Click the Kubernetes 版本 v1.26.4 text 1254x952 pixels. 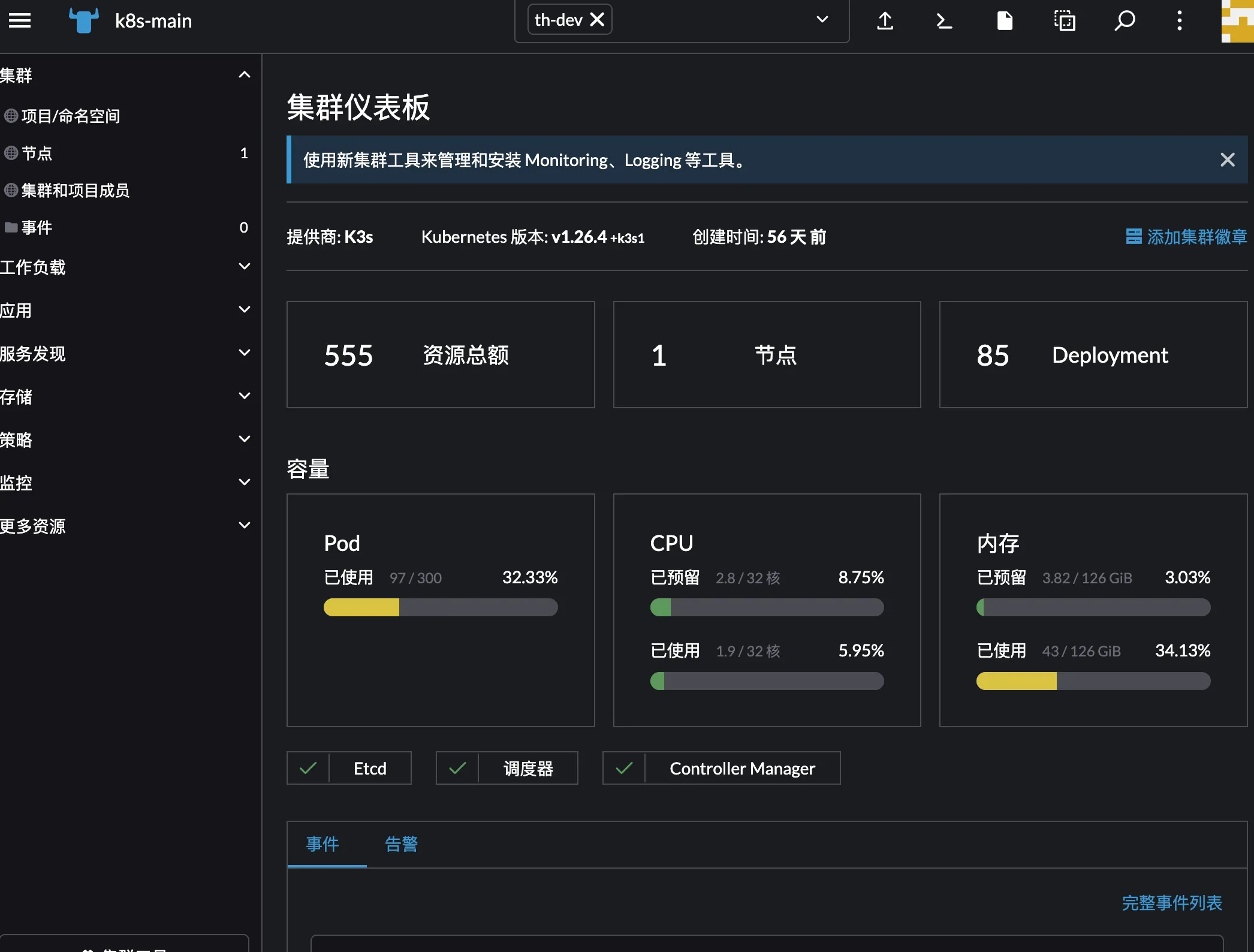(533, 237)
